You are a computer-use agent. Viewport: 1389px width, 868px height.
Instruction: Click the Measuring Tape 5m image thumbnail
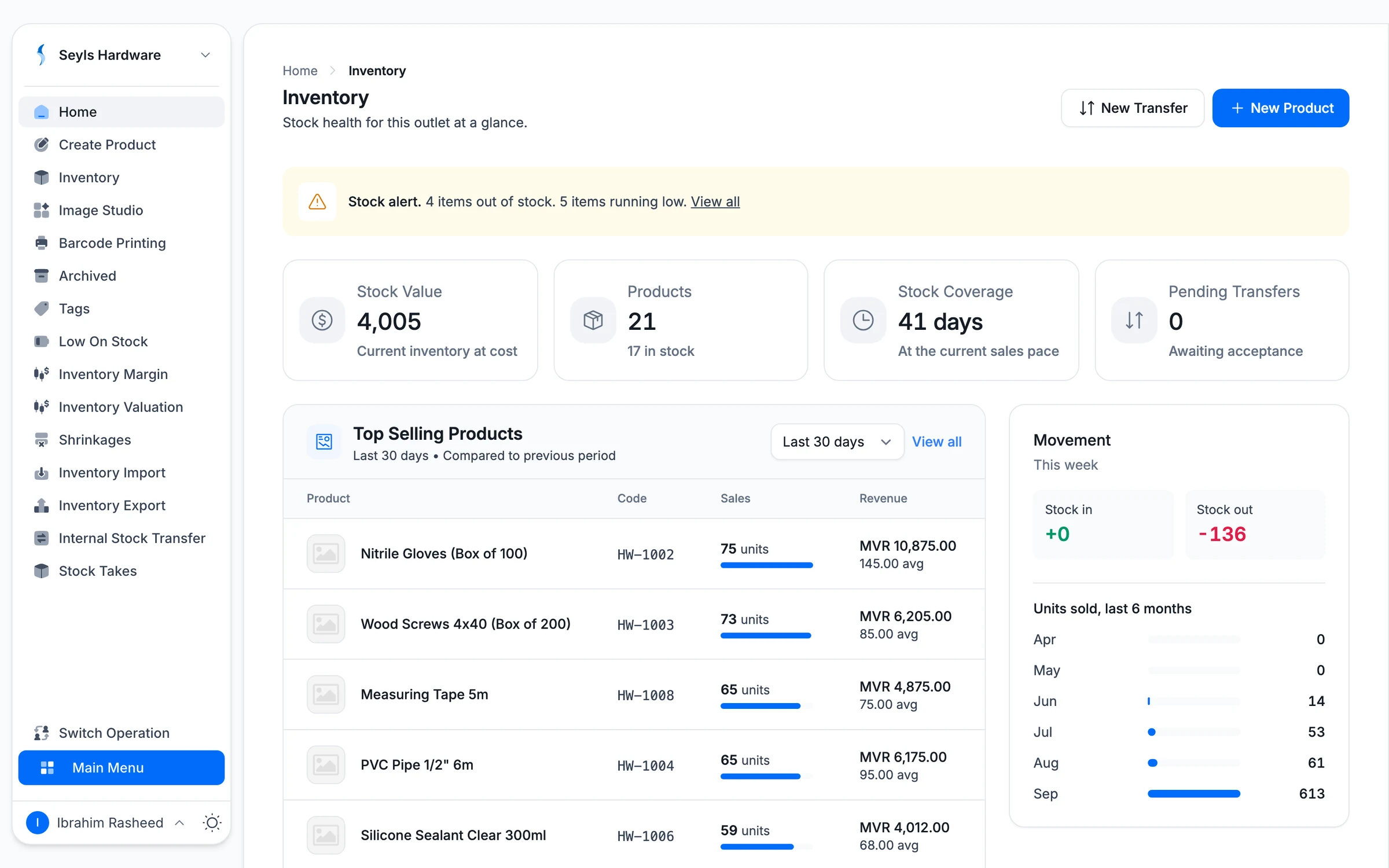click(x=326, y=694)
